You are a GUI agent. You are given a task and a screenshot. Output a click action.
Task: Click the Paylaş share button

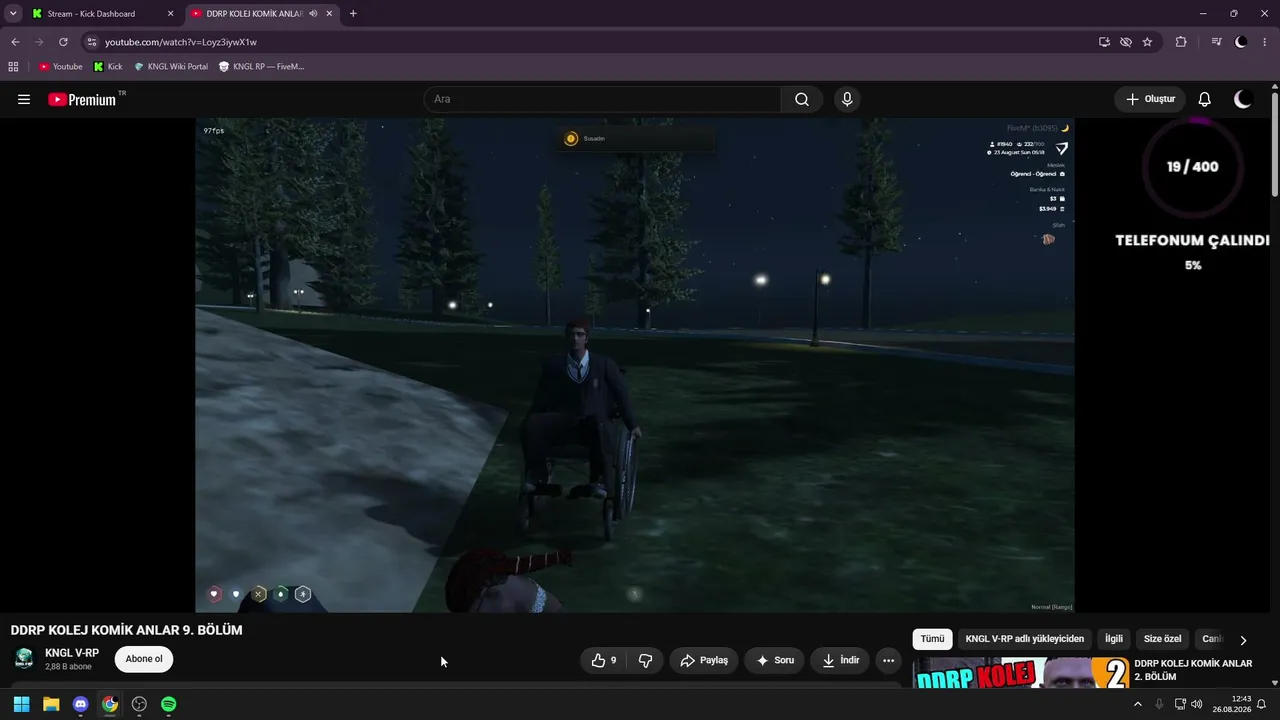point(704,660)
